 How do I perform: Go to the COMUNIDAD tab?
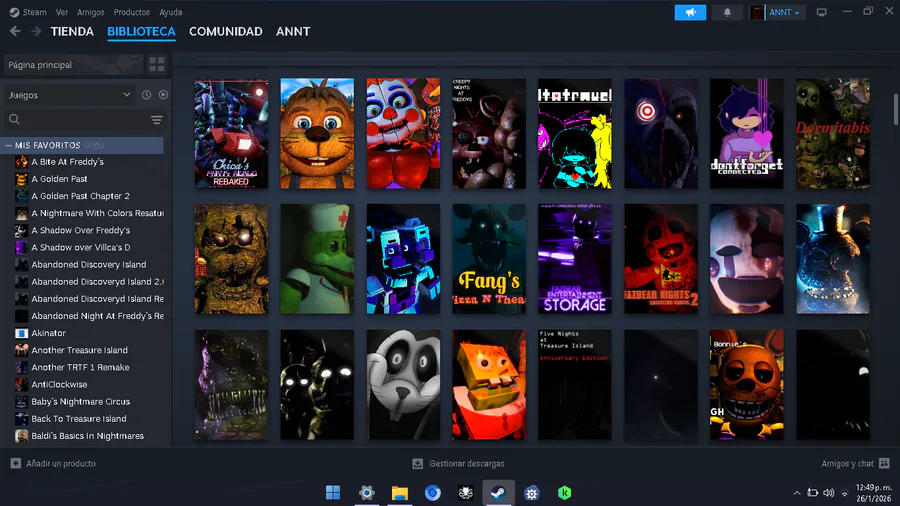pos(226,32)
